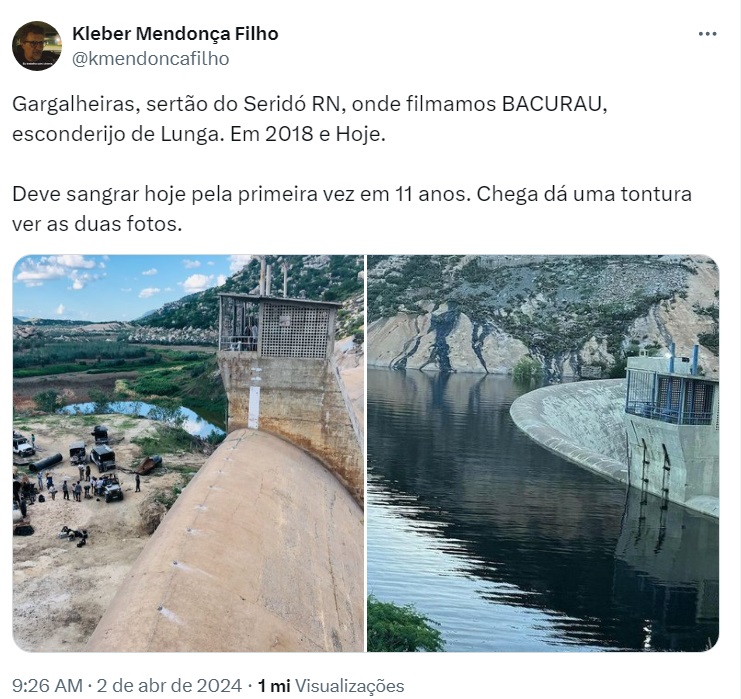This screenshot has height=699, width=741.
Task: Open Kleber Mendonça Filho's profile avatar
Action: pos(37,46)
